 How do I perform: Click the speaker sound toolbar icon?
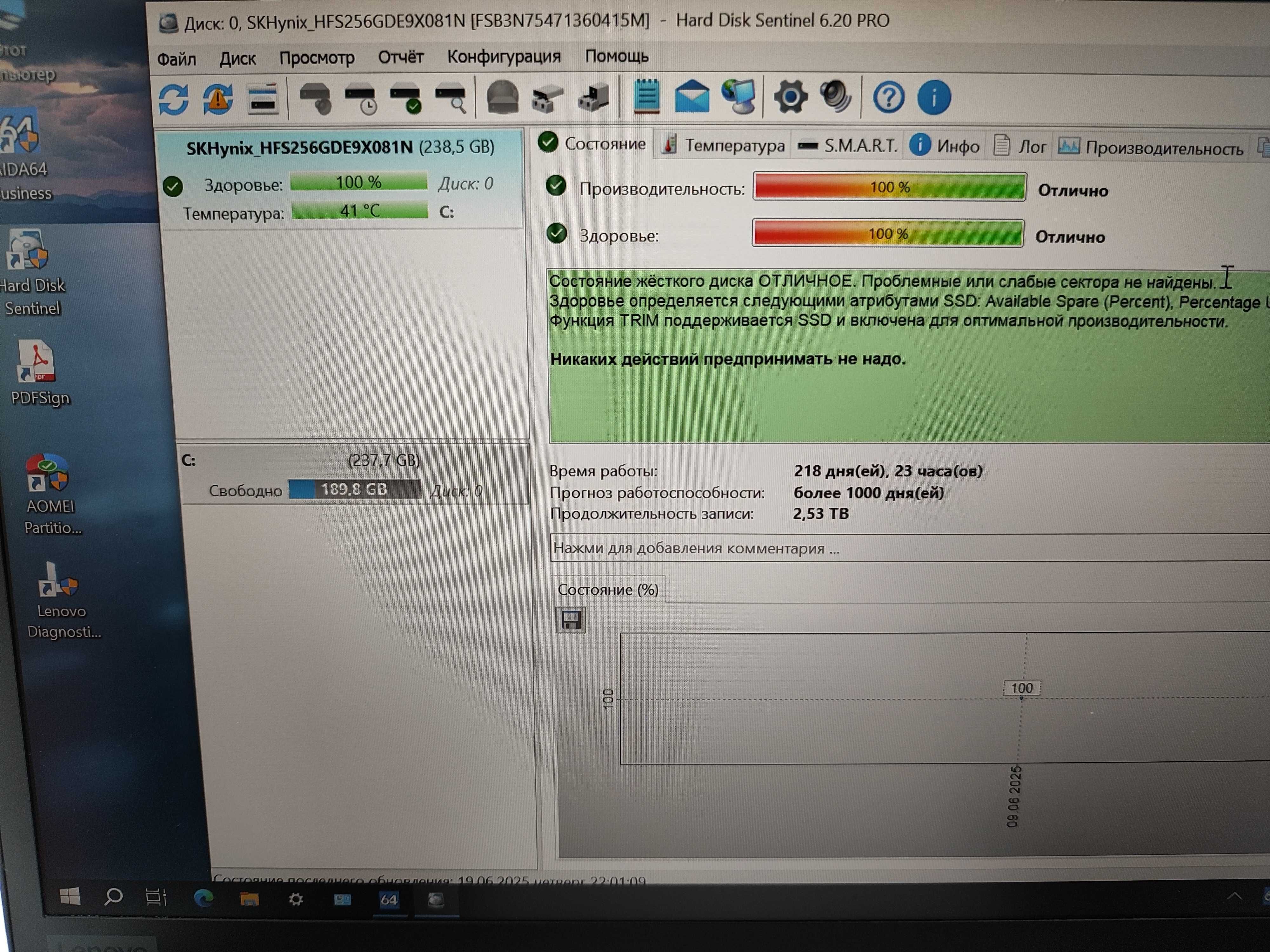click(835, 96)
